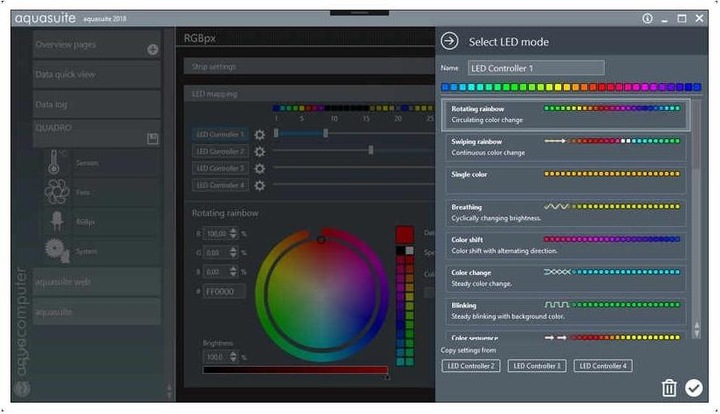Screen dimensions: 720x414
Task: Click Brightness value stepper arrows
Action: 233,357
